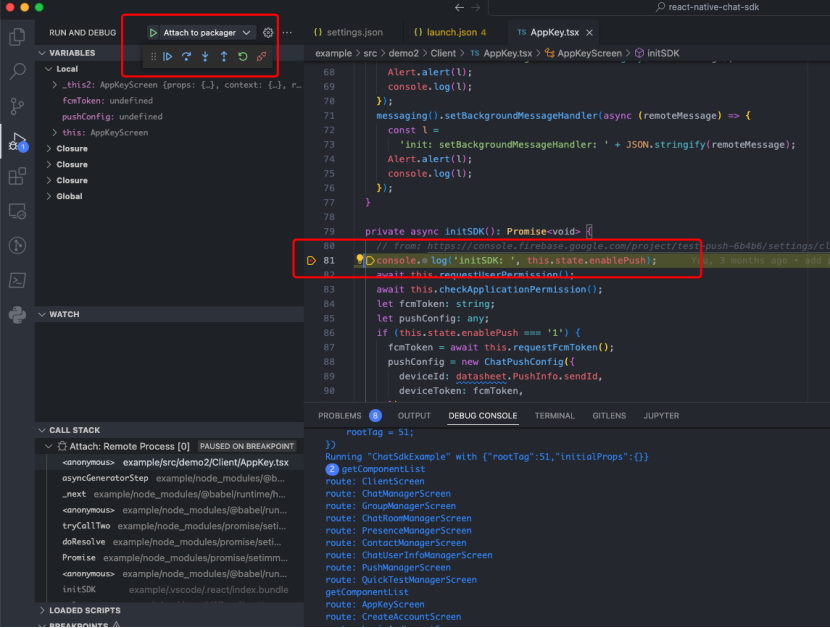Click 'route: PushManagerScreen' console line
Image resolution: width=830 pixels, height=628 pixels.
pos(387,568)
